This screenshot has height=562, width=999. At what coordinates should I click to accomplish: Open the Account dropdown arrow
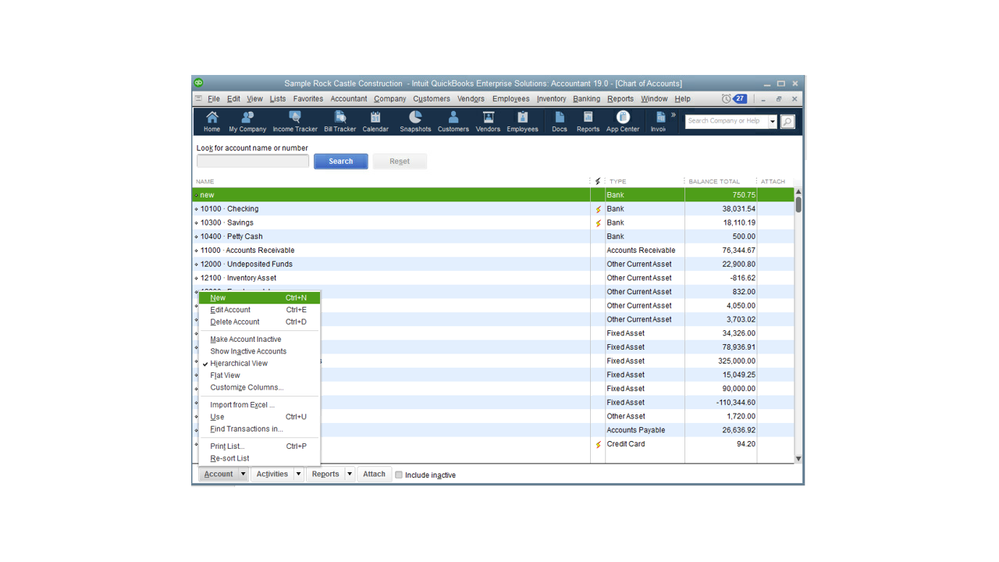click(x=243, y=474)
